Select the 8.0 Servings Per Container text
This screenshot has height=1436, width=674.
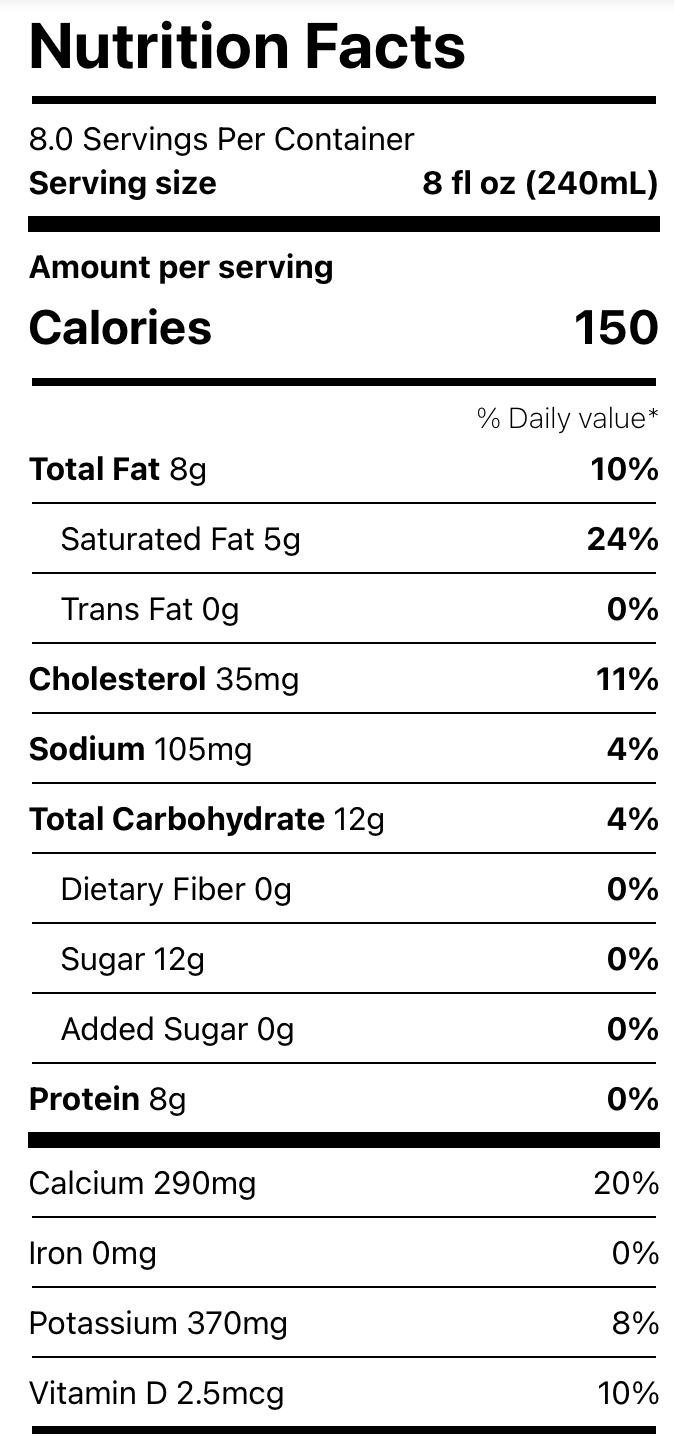[221, 139]
